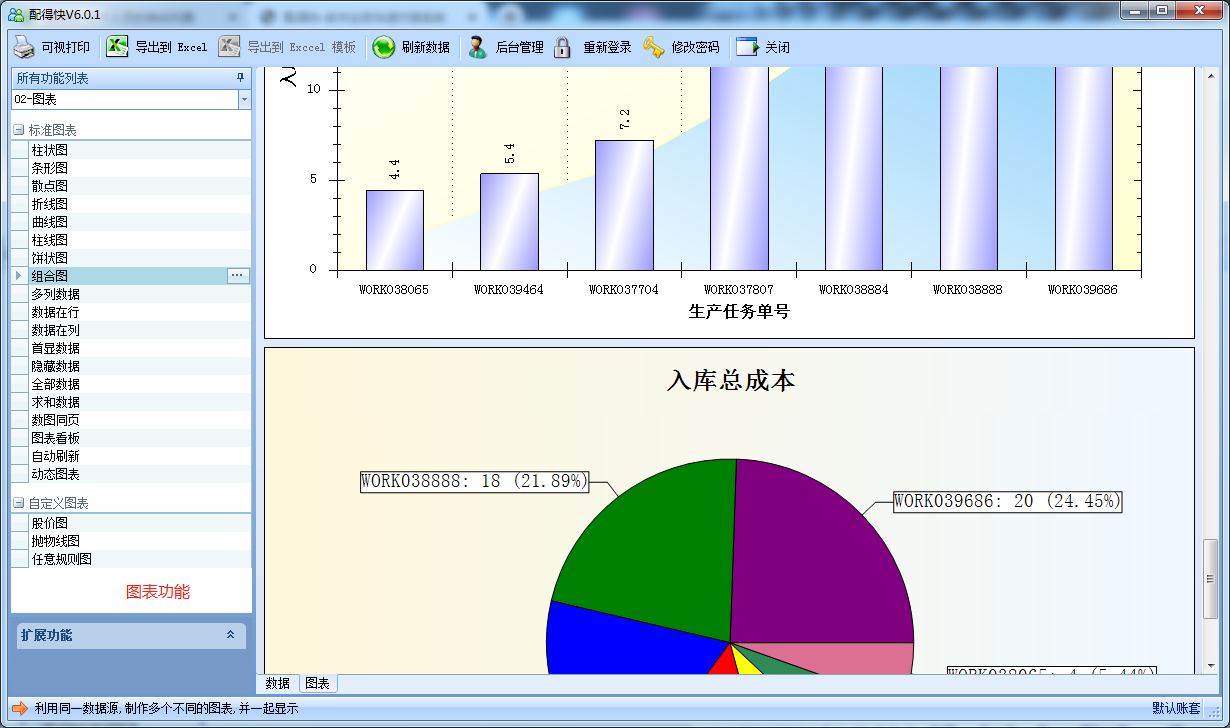Select 折线图 in the list
The height and width of the screenshot is (728, 1230).
click(131, 204)
